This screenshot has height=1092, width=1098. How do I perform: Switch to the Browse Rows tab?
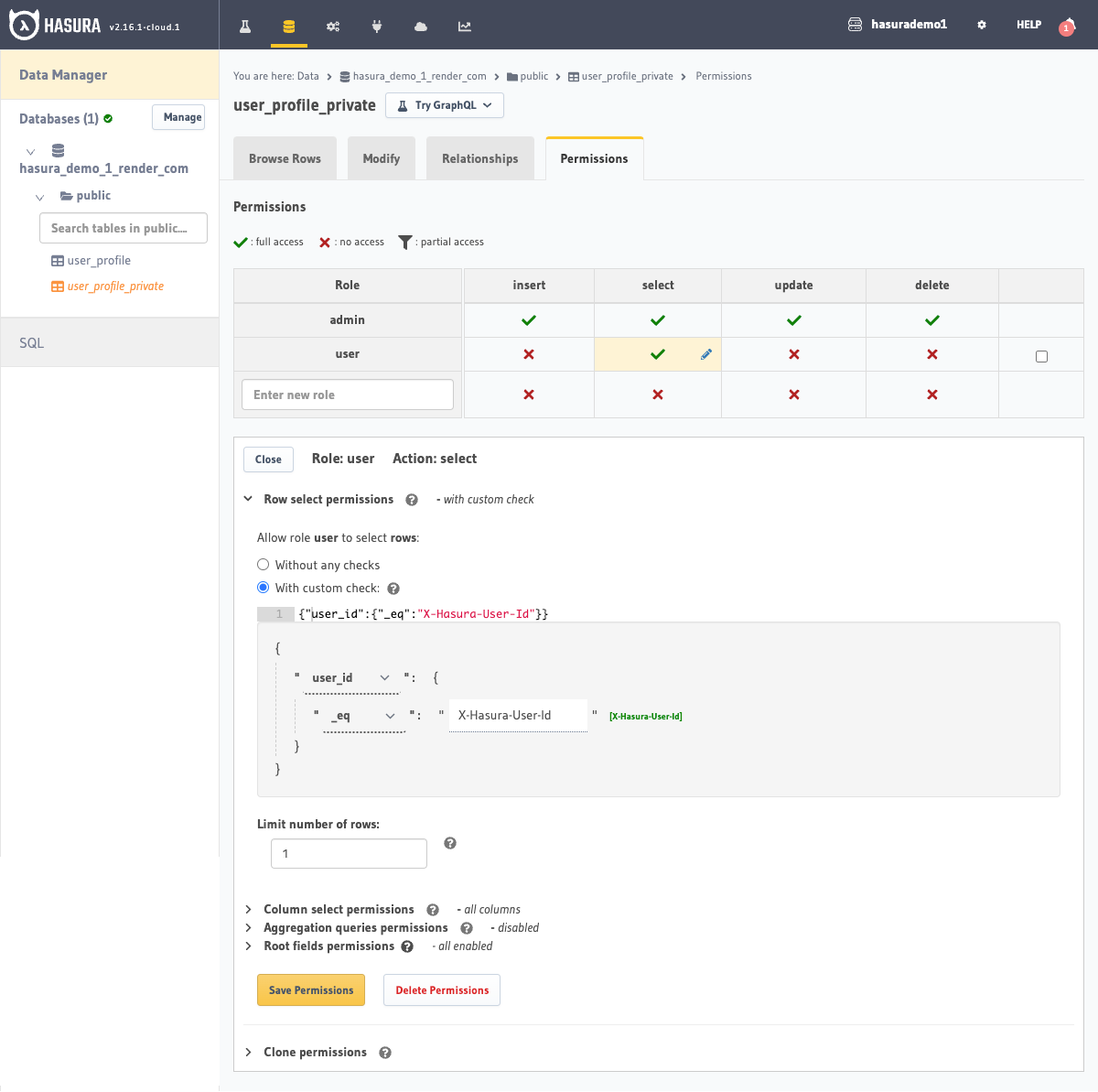[285, 157]
